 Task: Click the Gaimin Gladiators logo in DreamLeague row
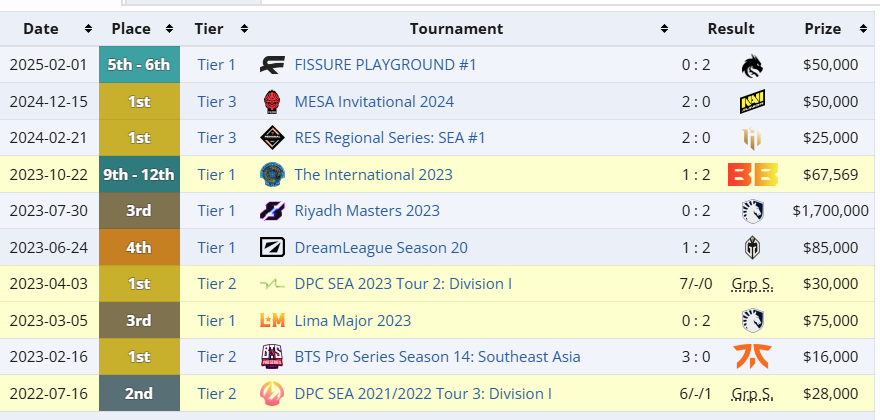pos(753,248)
